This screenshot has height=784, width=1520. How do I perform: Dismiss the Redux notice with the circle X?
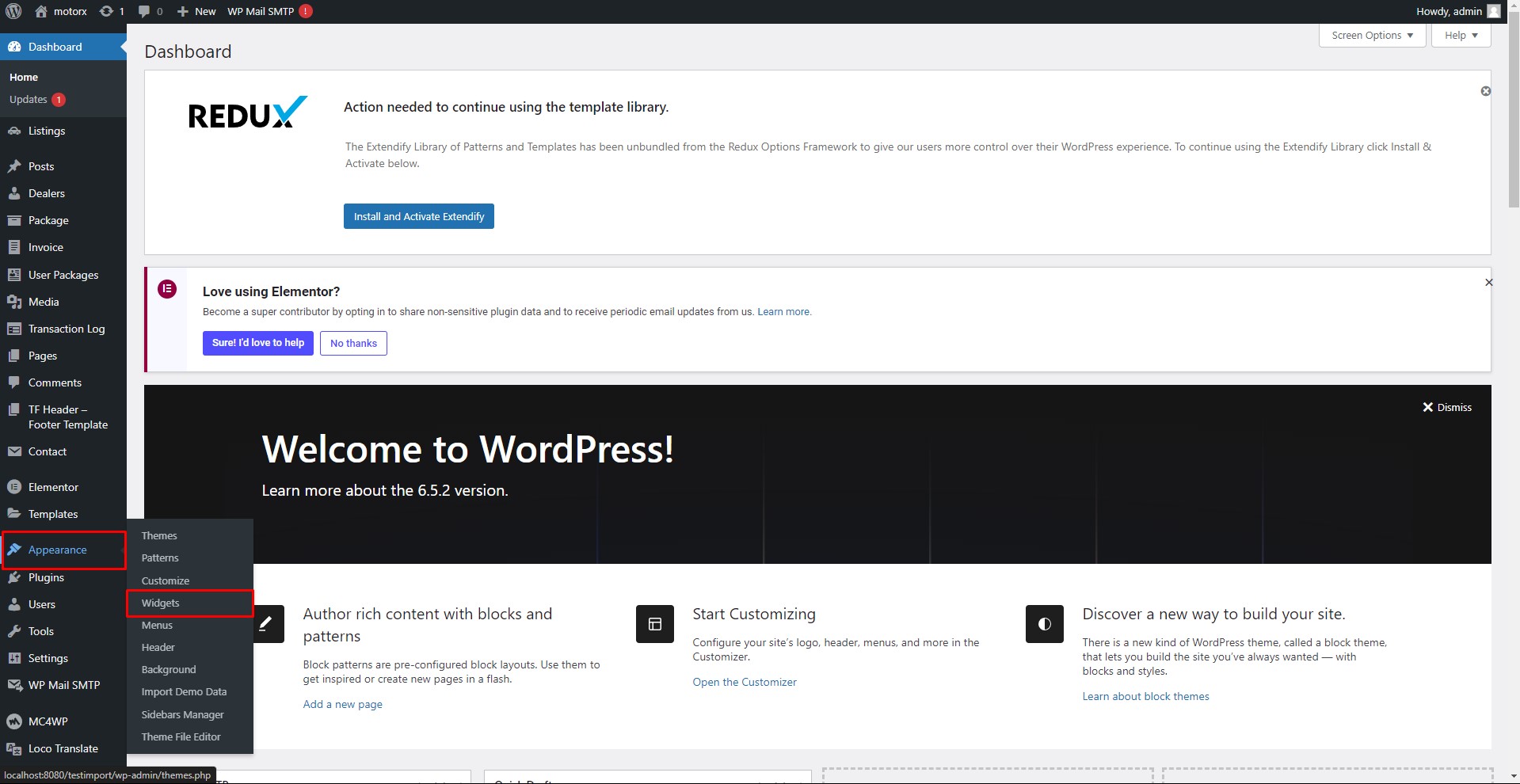point(1486,91)
